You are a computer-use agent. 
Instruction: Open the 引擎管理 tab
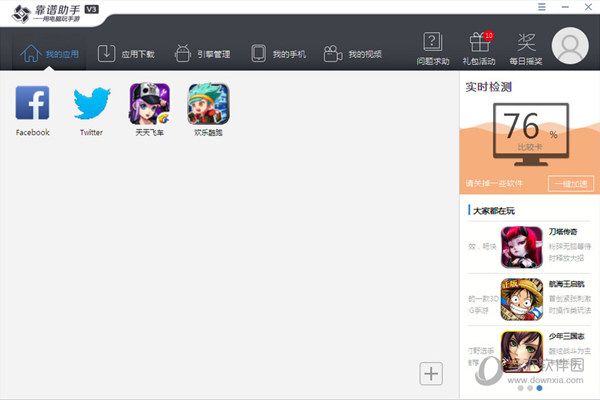(202, 53)
